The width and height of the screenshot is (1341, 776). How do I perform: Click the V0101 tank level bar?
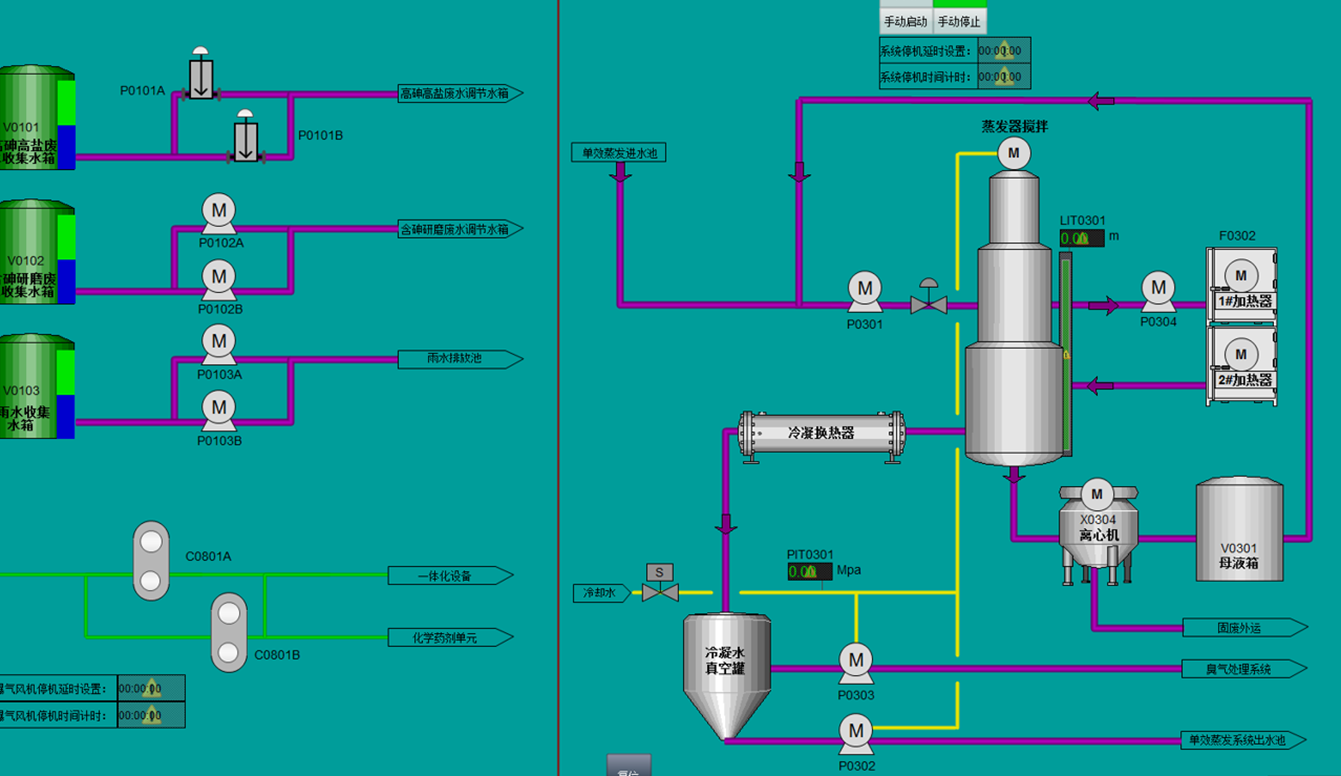[66, 125]
